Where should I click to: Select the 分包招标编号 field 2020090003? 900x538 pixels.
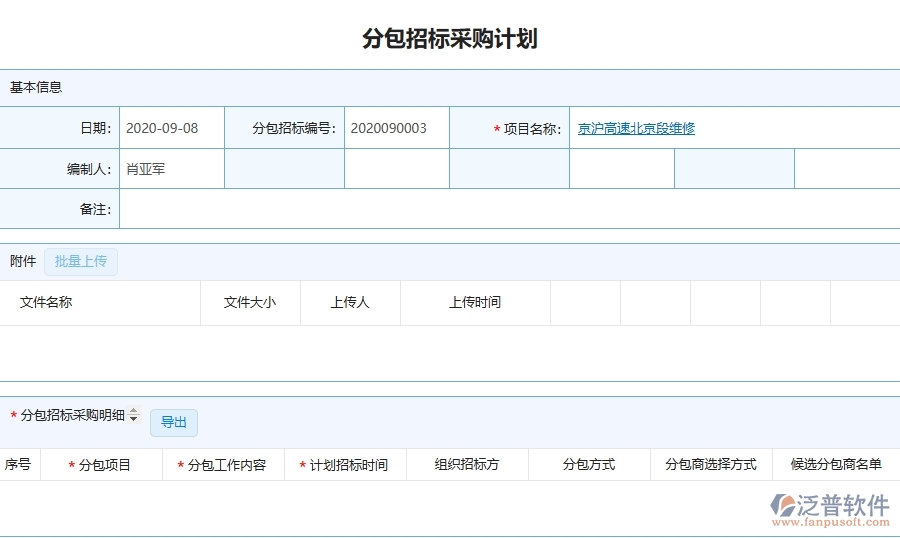point(396,129)
